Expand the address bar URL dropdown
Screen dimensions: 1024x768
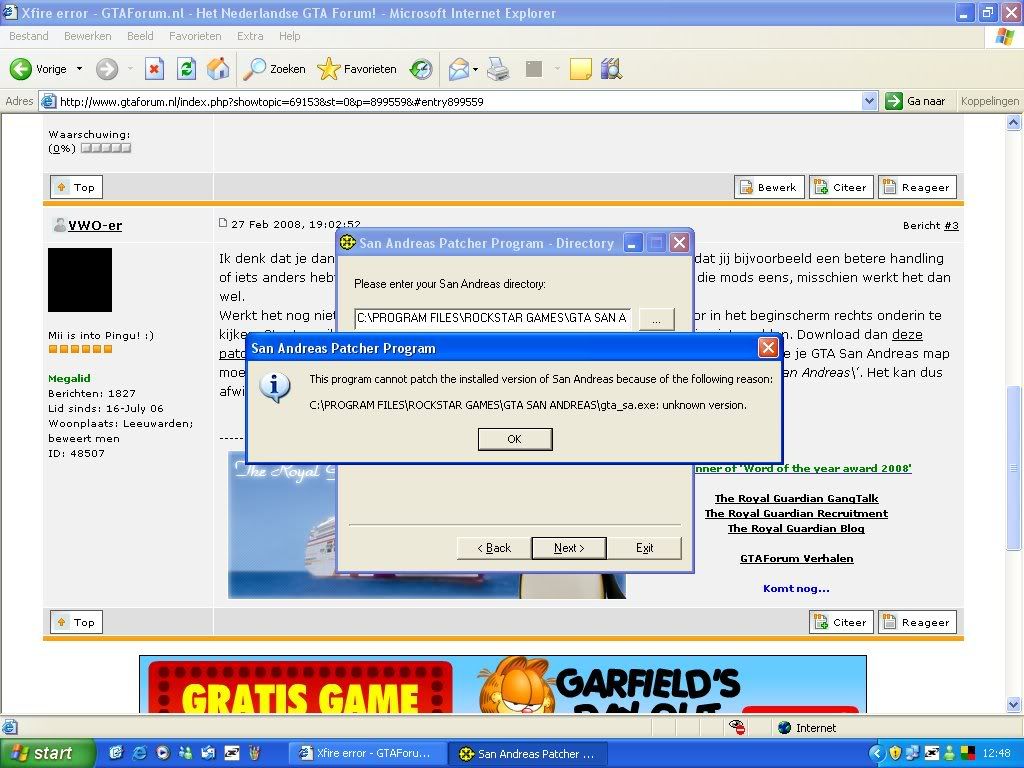click(x=869, y=101)
